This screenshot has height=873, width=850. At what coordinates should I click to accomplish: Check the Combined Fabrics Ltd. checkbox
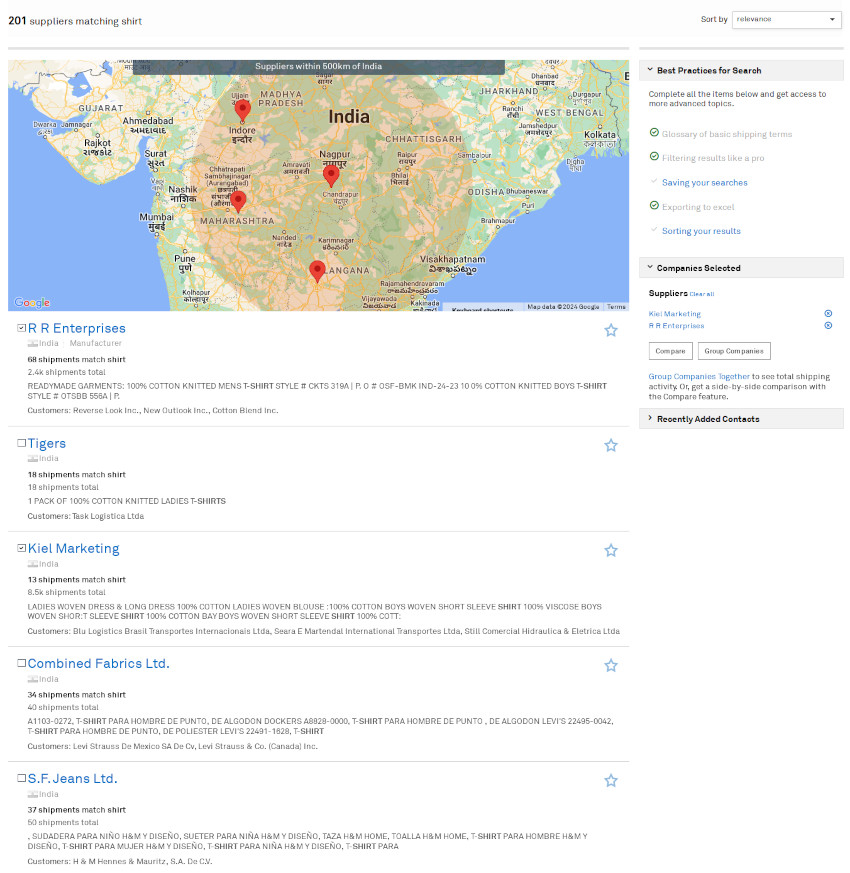point(21,662)
